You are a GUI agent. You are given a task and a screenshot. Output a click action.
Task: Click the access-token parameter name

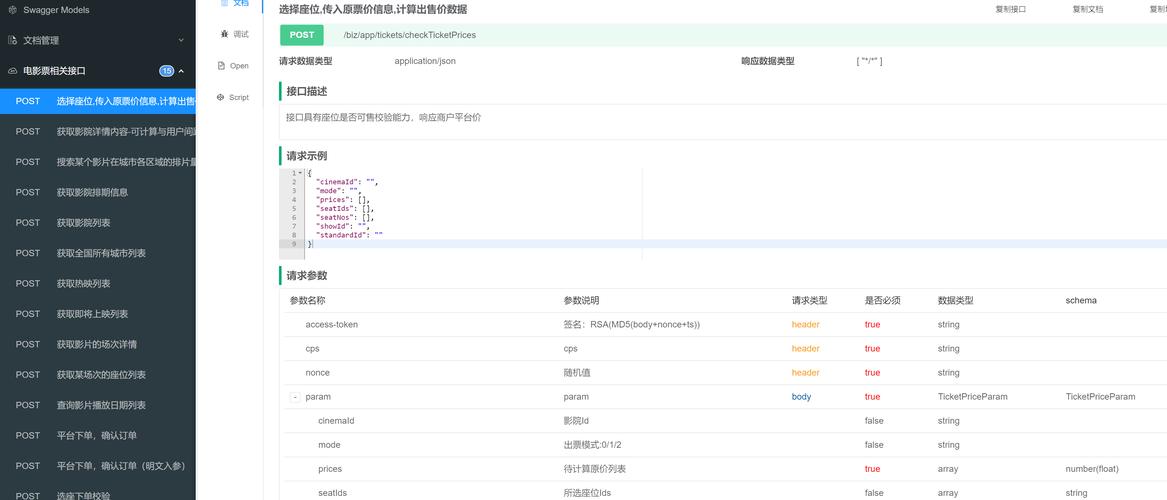pos(332,324)
